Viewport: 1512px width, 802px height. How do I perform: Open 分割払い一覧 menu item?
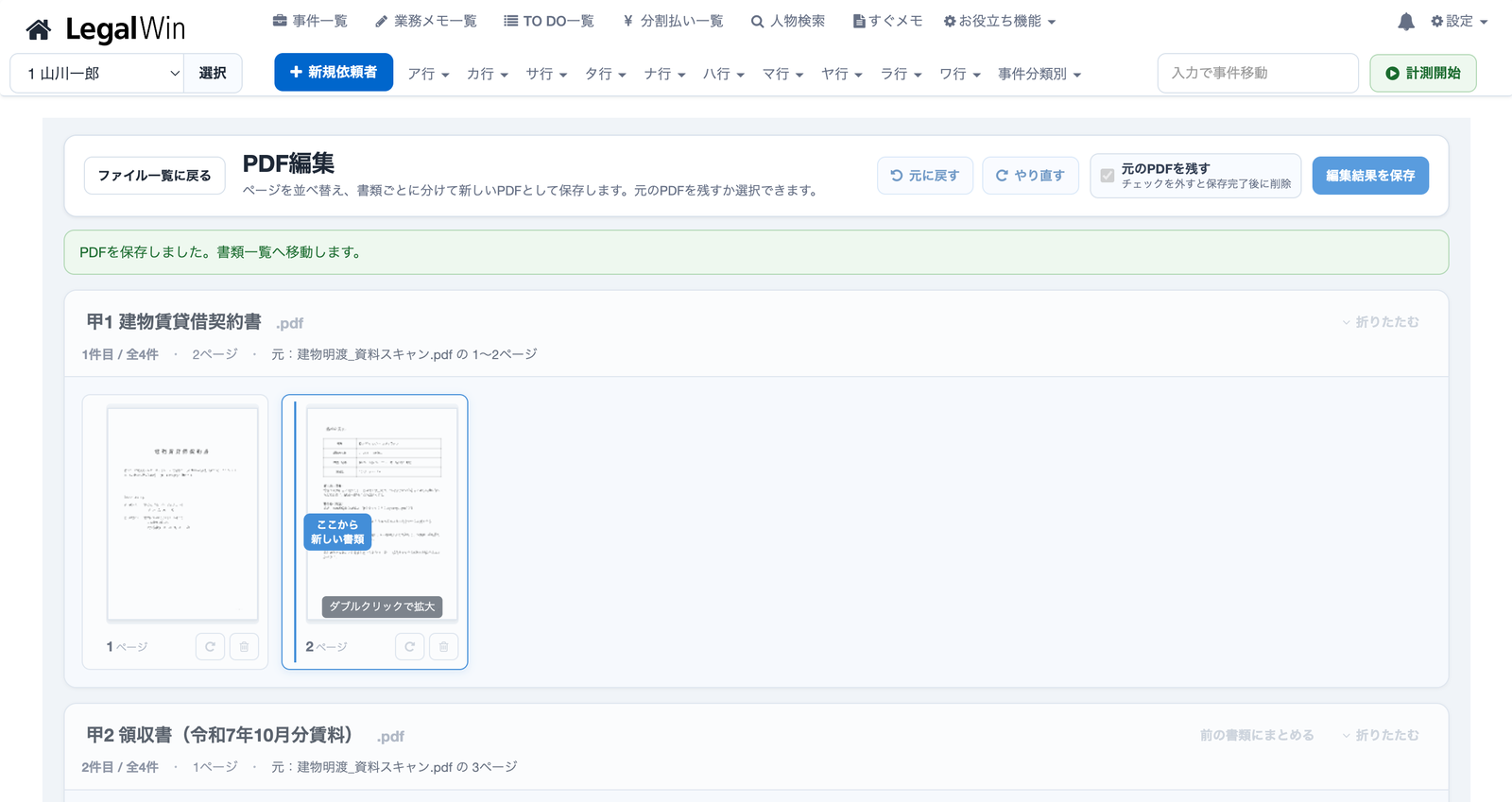click(673, 21)
